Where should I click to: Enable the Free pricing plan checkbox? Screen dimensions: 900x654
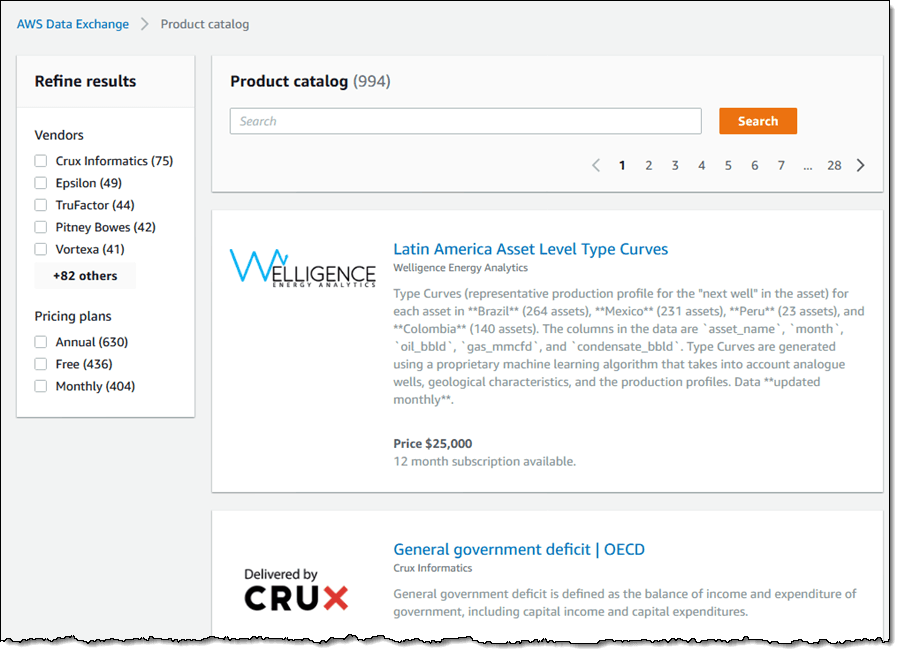[41, 364]
